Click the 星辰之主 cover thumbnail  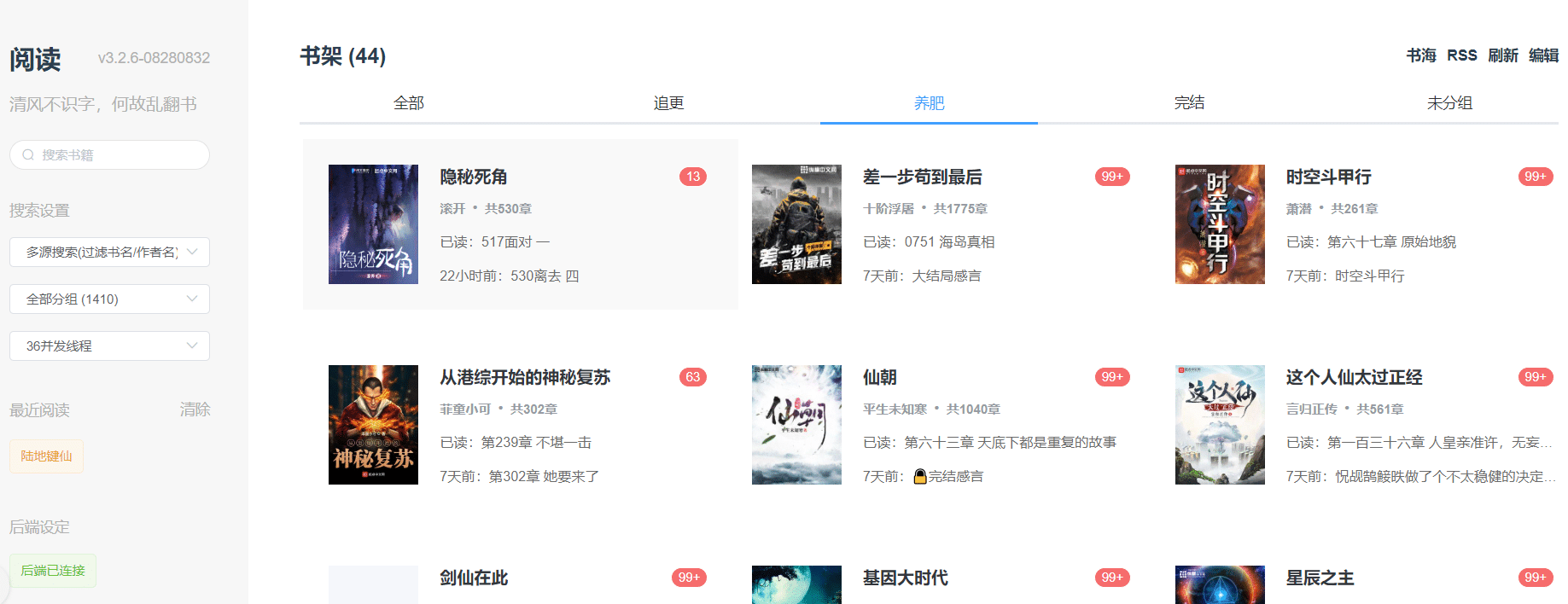pyautogui.click(x=1220, y=584)
